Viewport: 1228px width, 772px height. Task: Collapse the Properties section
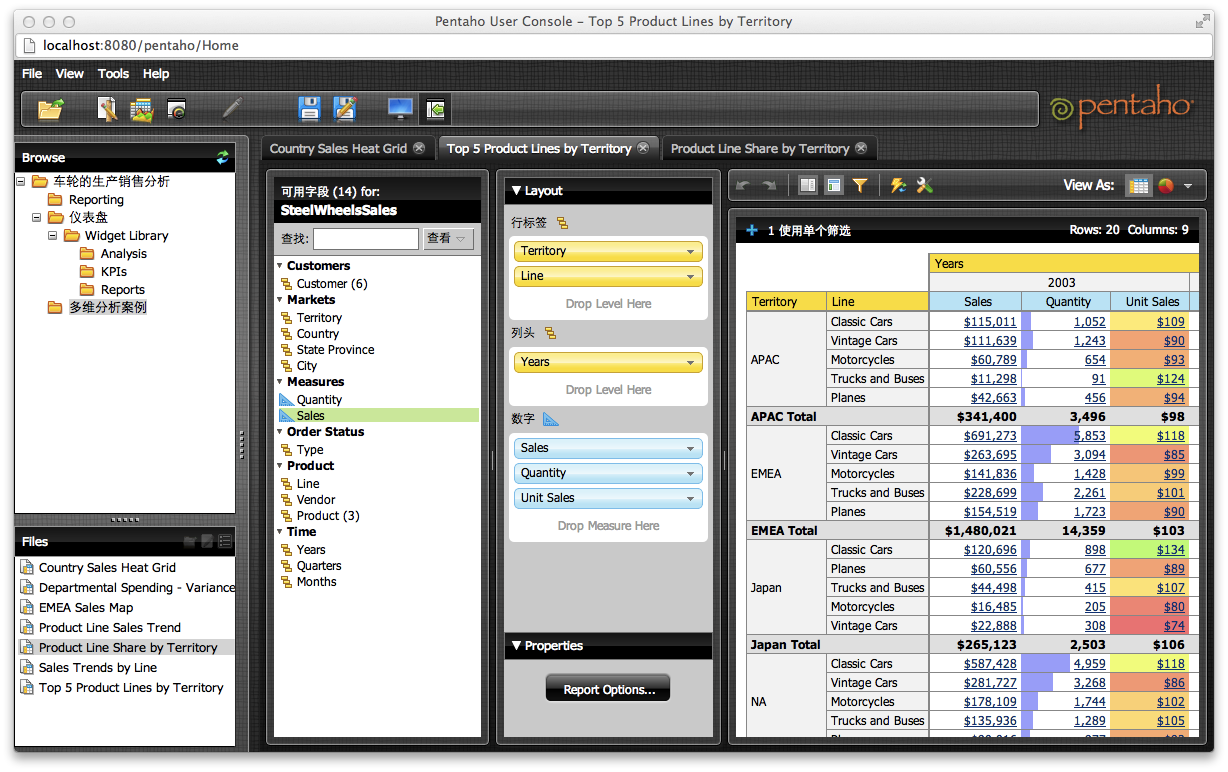(516, 646)
